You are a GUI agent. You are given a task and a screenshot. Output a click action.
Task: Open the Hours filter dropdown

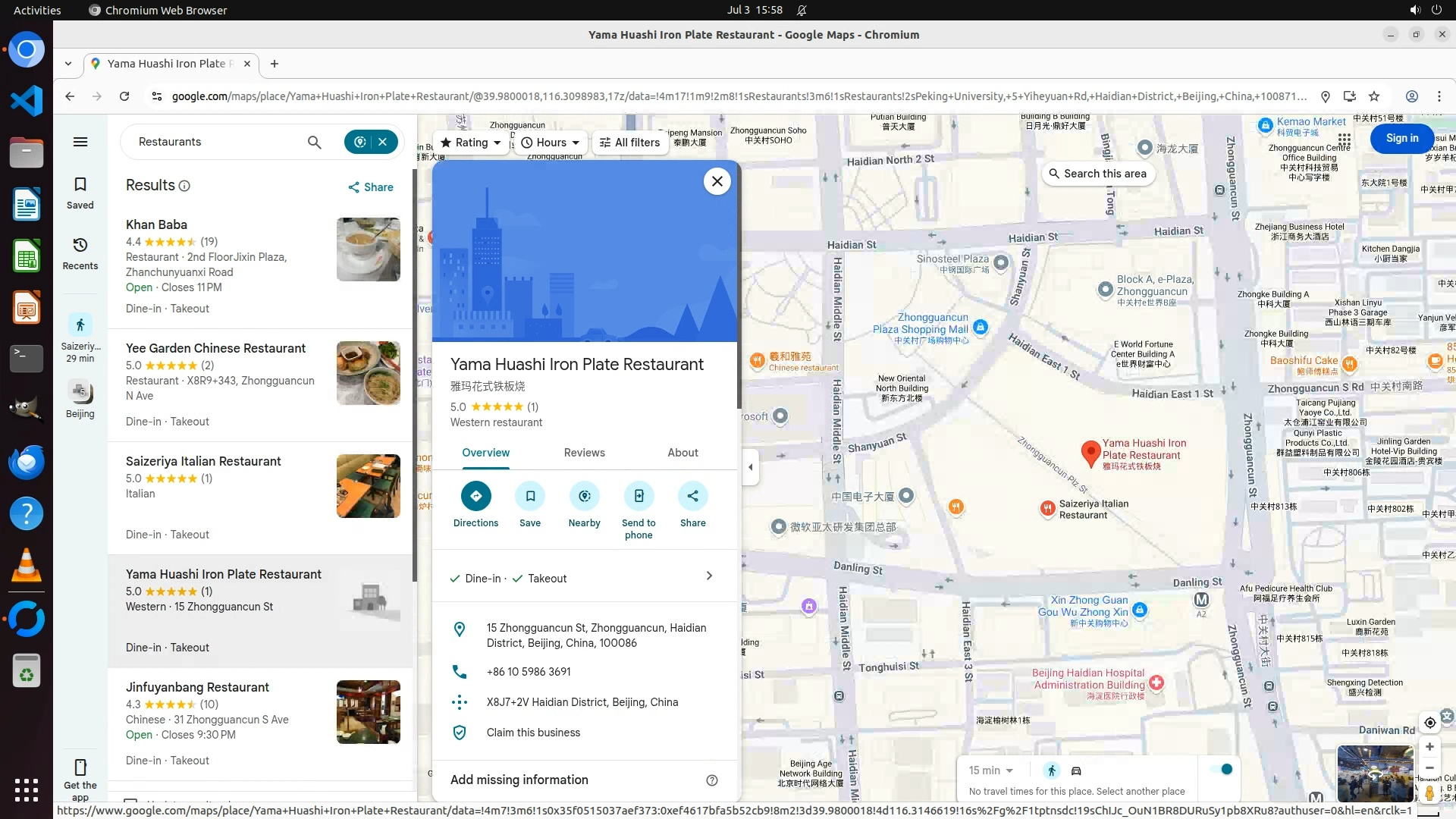pos(551,143)
